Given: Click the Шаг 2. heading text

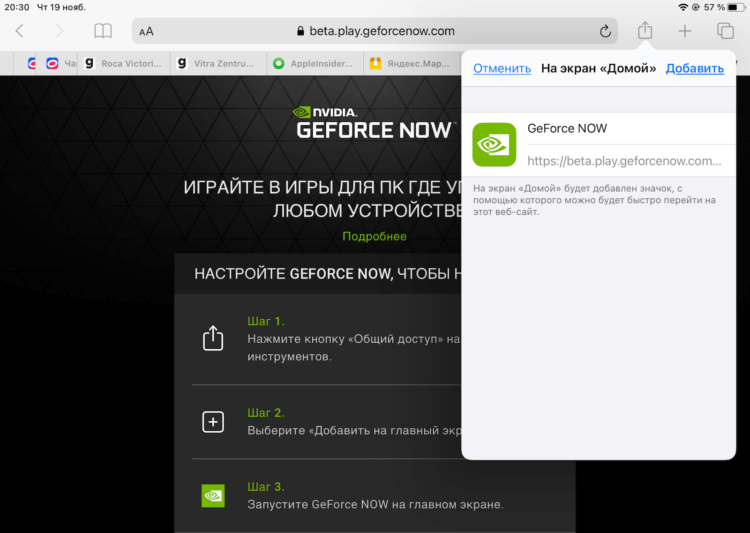Looking at the screenshot, I should click(266, 412).
